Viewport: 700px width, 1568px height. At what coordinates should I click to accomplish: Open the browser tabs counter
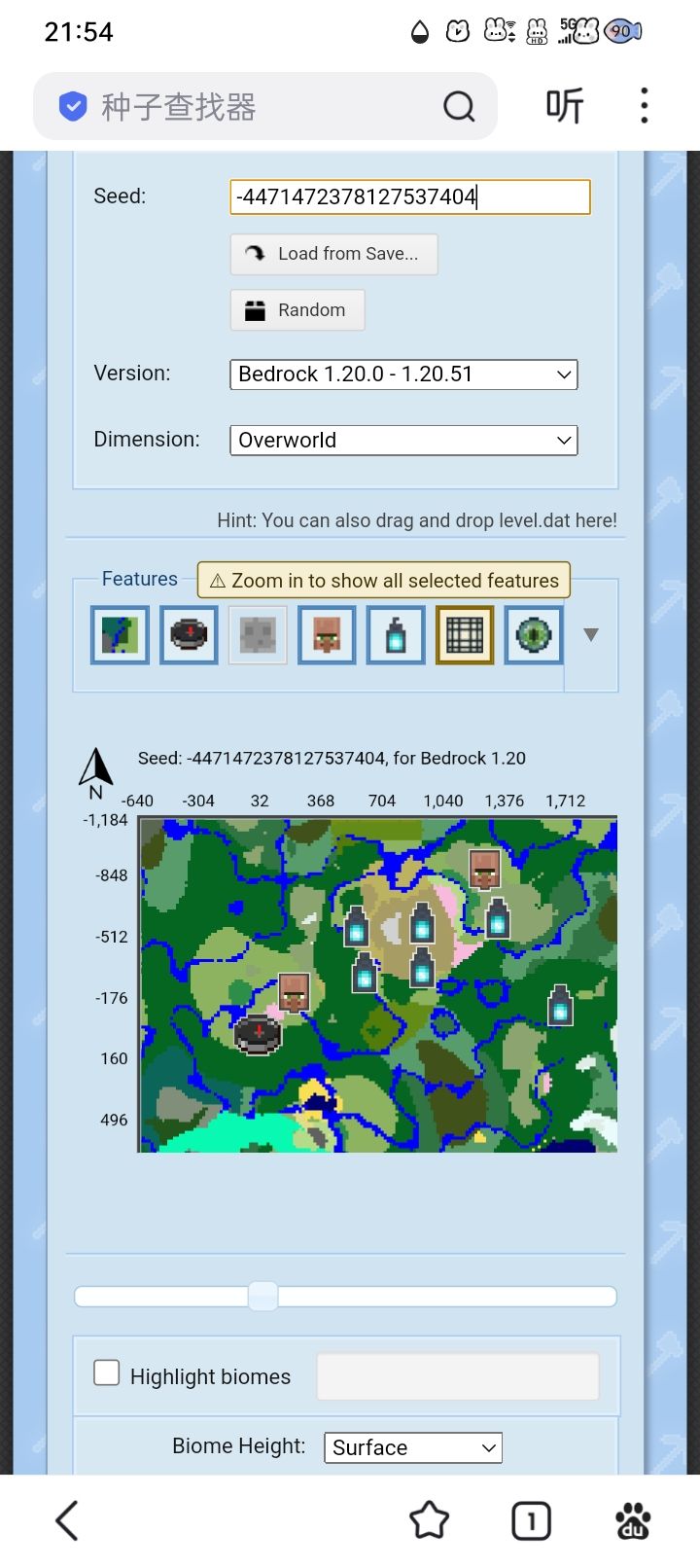531,1520
